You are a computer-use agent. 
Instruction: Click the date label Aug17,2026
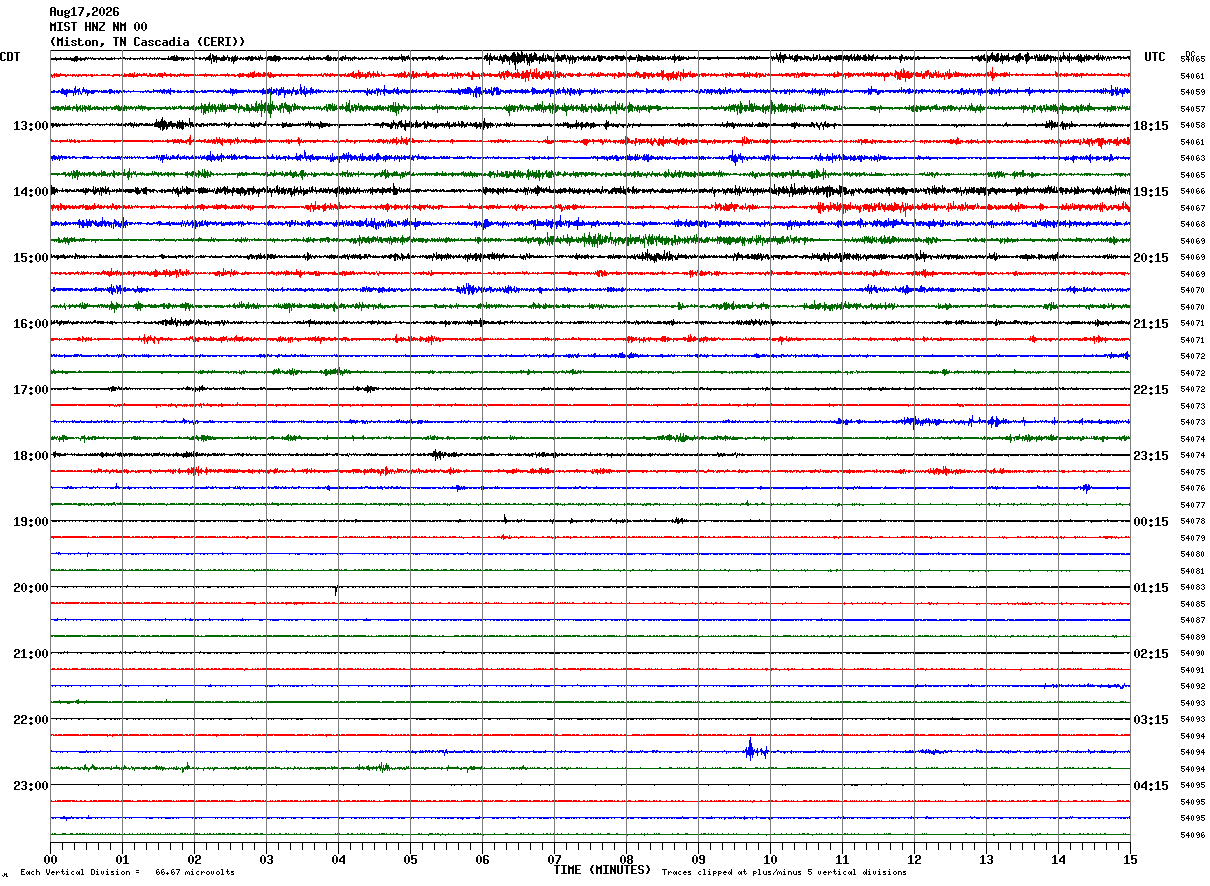(84, 12)
